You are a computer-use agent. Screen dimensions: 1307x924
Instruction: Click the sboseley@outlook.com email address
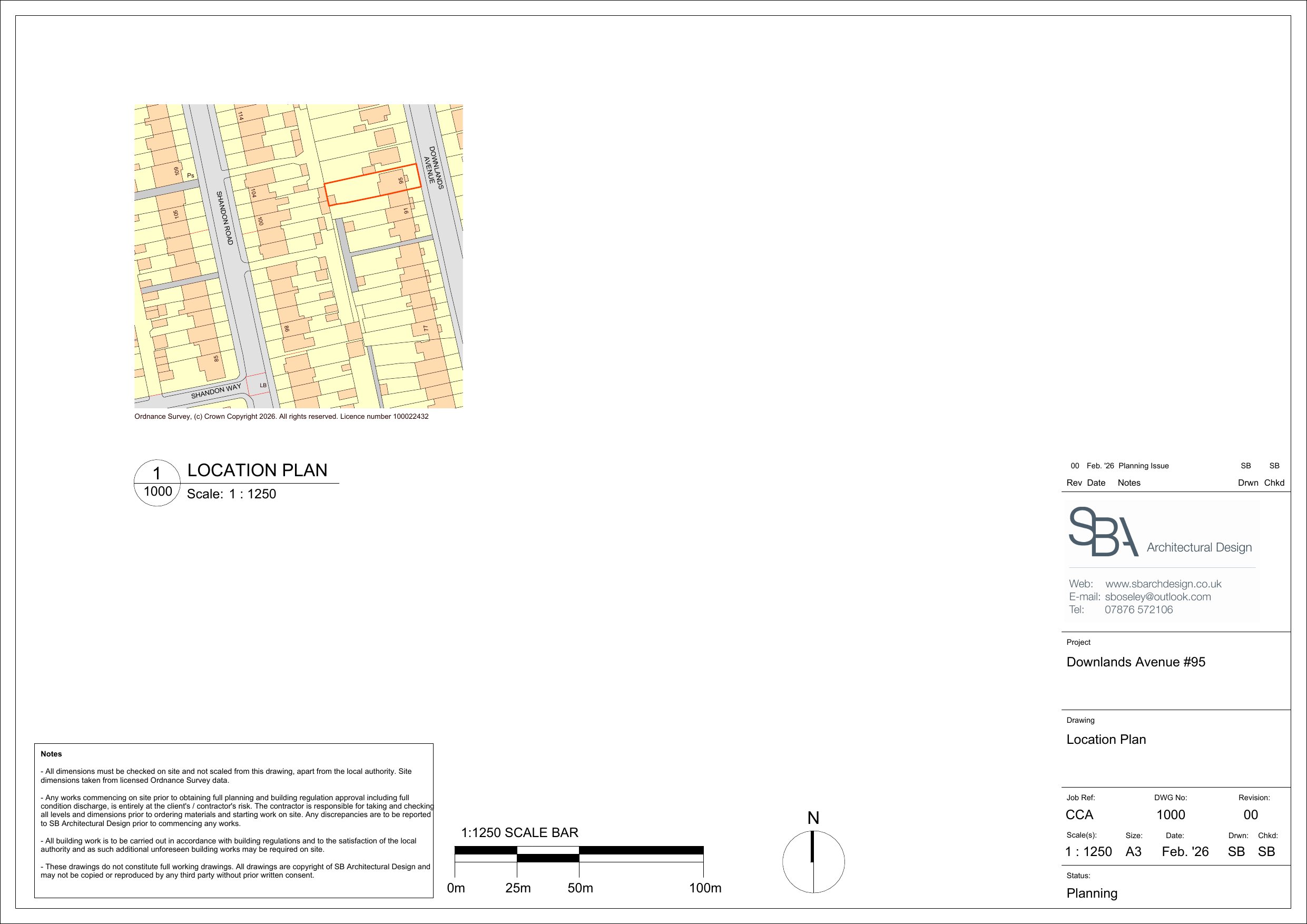[x=1157, y=597]
